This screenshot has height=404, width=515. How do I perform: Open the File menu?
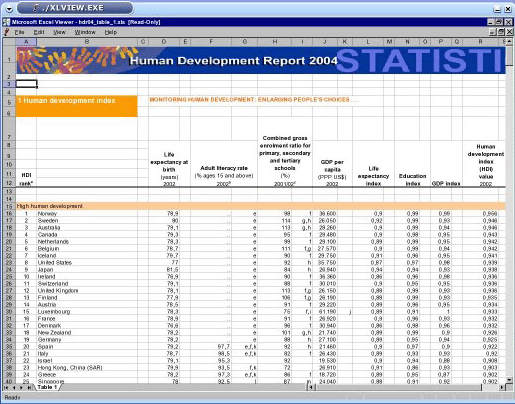[x=19, y=32]
